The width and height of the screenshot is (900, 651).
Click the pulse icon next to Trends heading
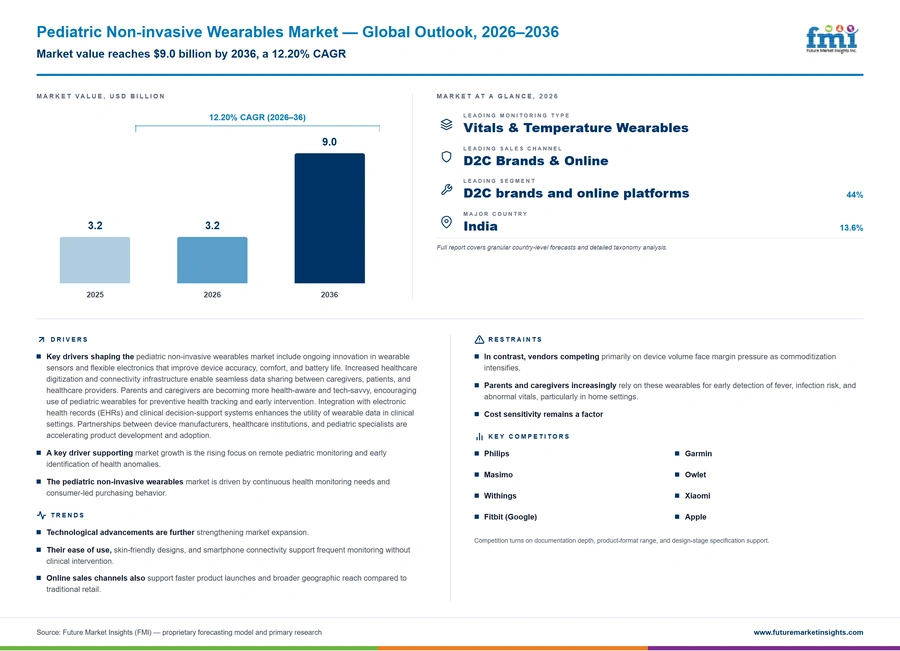41,516
